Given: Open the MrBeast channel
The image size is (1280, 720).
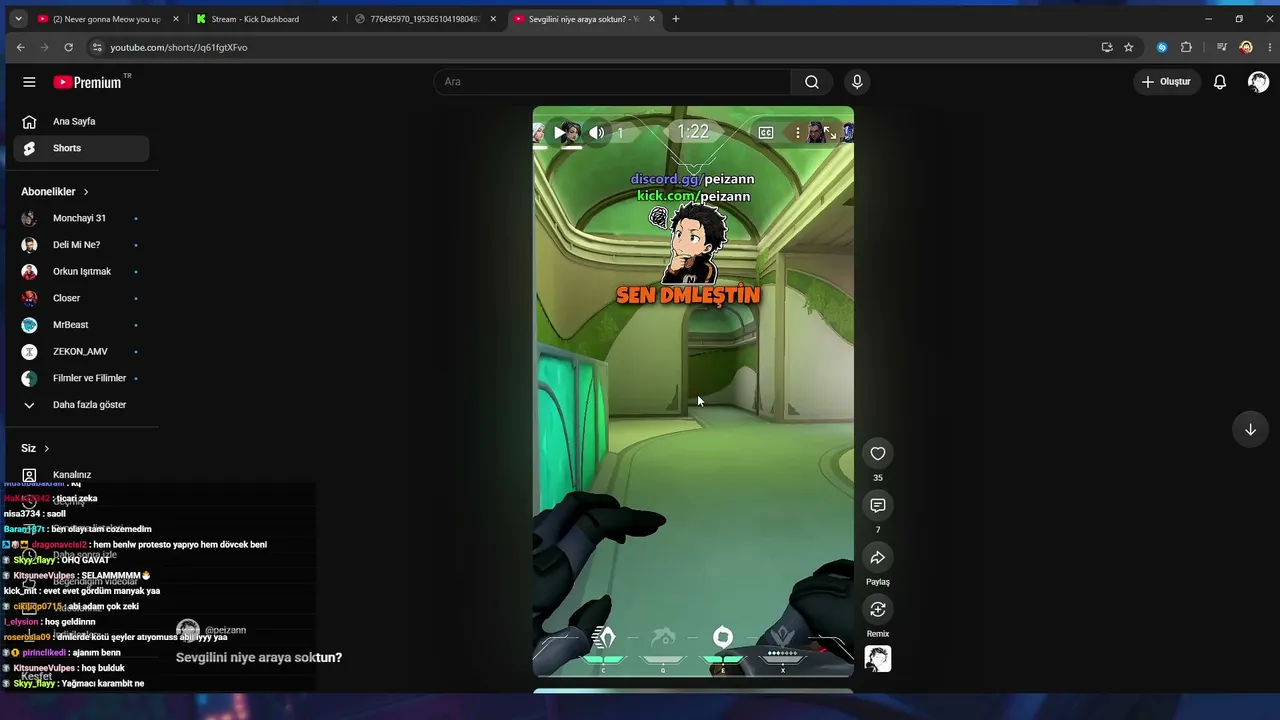Looking at the screenshot, I should click(81, 325).
